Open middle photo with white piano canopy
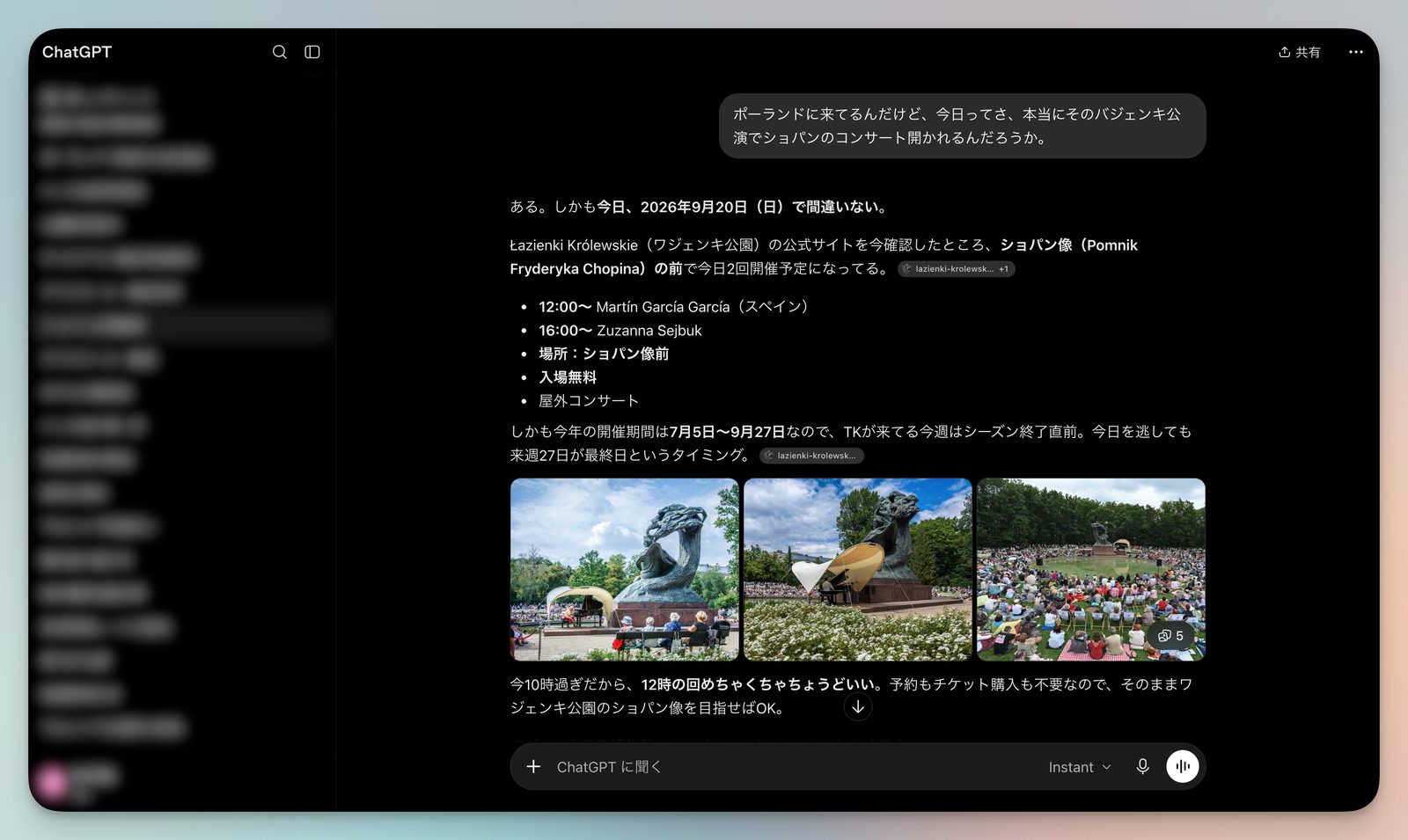1408x840 pixels. [858, 569]
